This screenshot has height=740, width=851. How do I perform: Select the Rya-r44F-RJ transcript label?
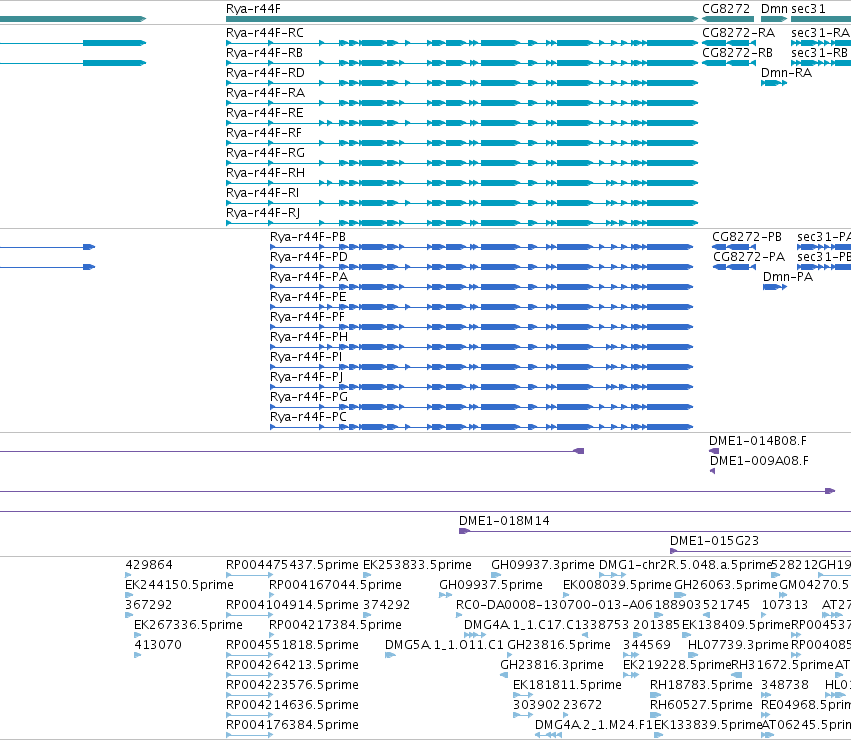tap(263, 213)
